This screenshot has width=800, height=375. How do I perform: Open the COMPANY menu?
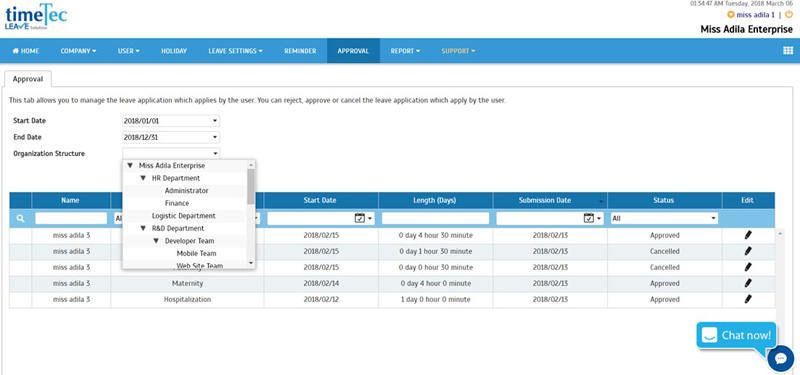coord(79,51)
